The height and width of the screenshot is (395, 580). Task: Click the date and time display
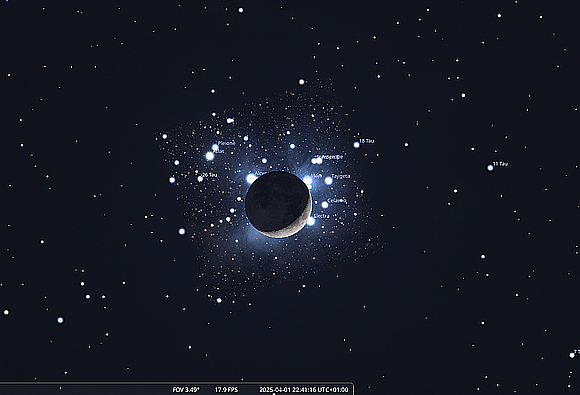[303, 389]
